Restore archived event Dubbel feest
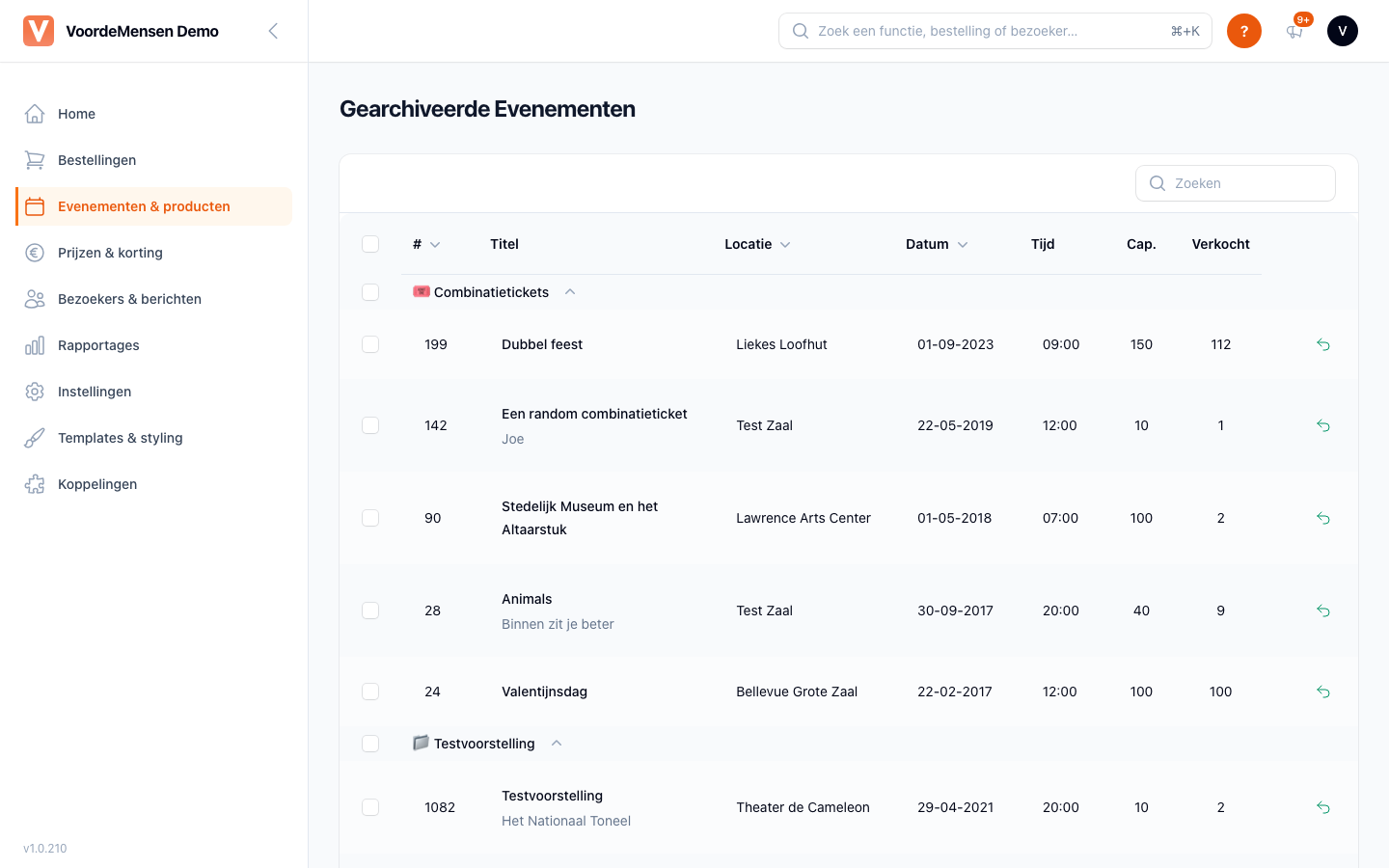This screenshot has height=868, width=1389. tap(1323, 344)
